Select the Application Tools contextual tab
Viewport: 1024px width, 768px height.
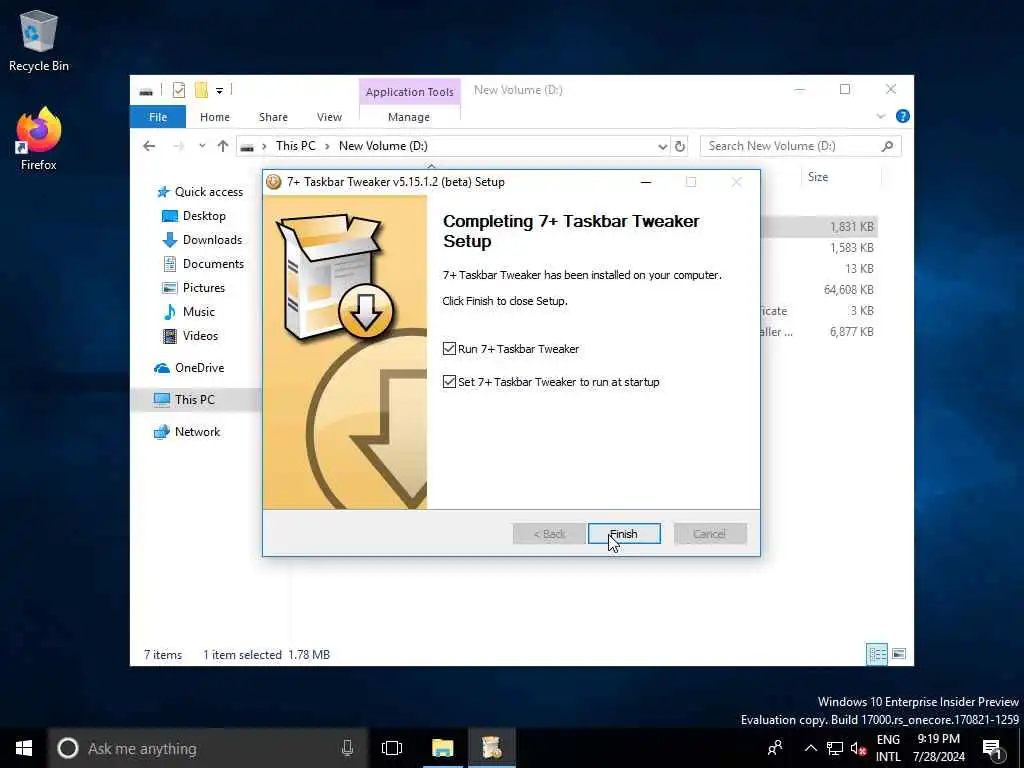(409, 92)
